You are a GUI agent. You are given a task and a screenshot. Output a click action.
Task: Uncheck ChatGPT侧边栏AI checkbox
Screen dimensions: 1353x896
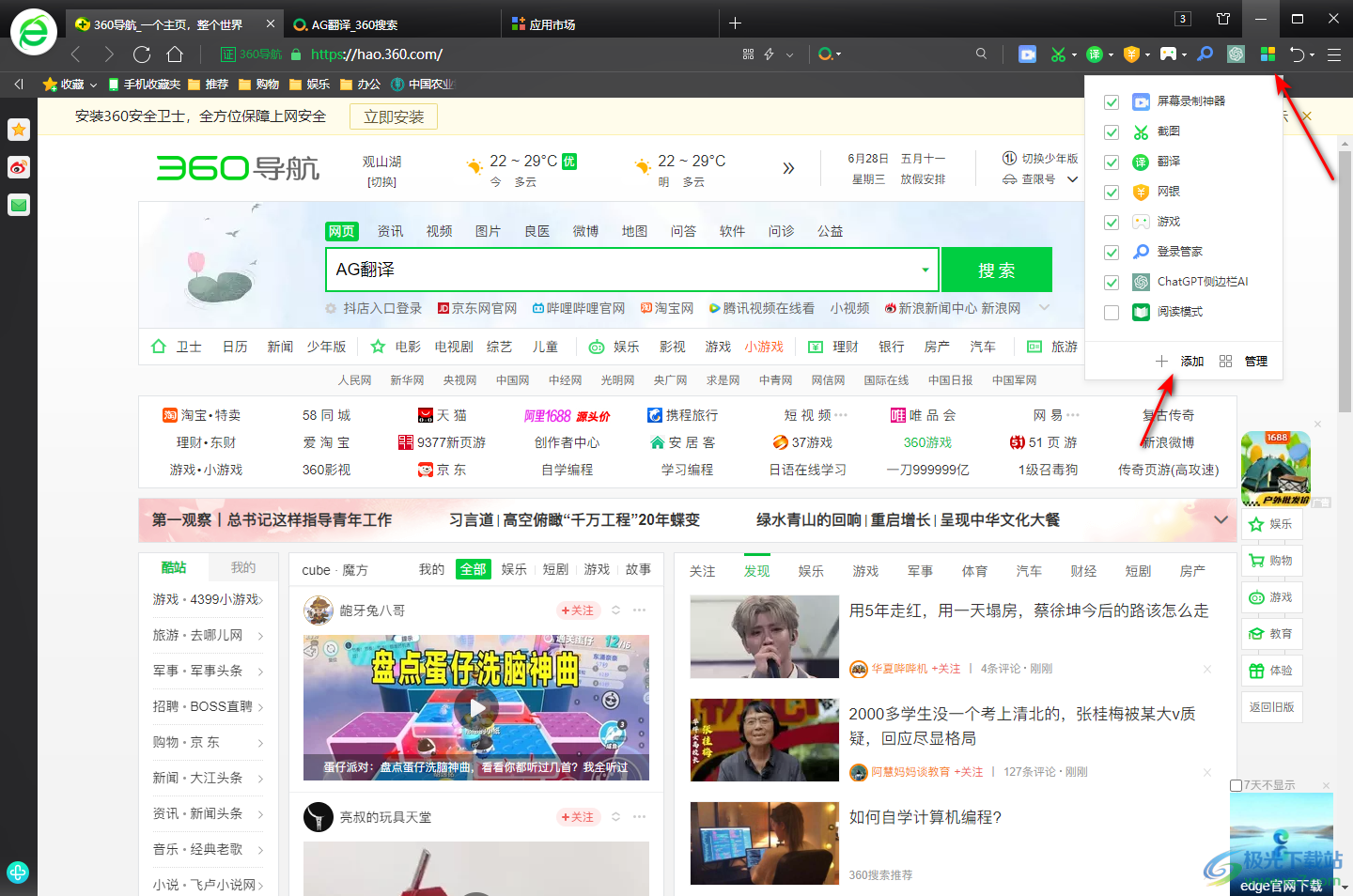[x=1112, y=282]
